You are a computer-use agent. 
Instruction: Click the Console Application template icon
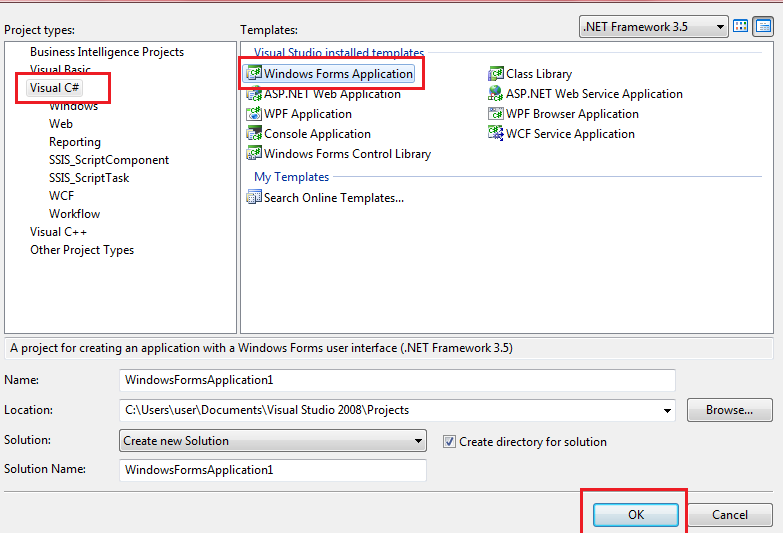coord(254,134)
